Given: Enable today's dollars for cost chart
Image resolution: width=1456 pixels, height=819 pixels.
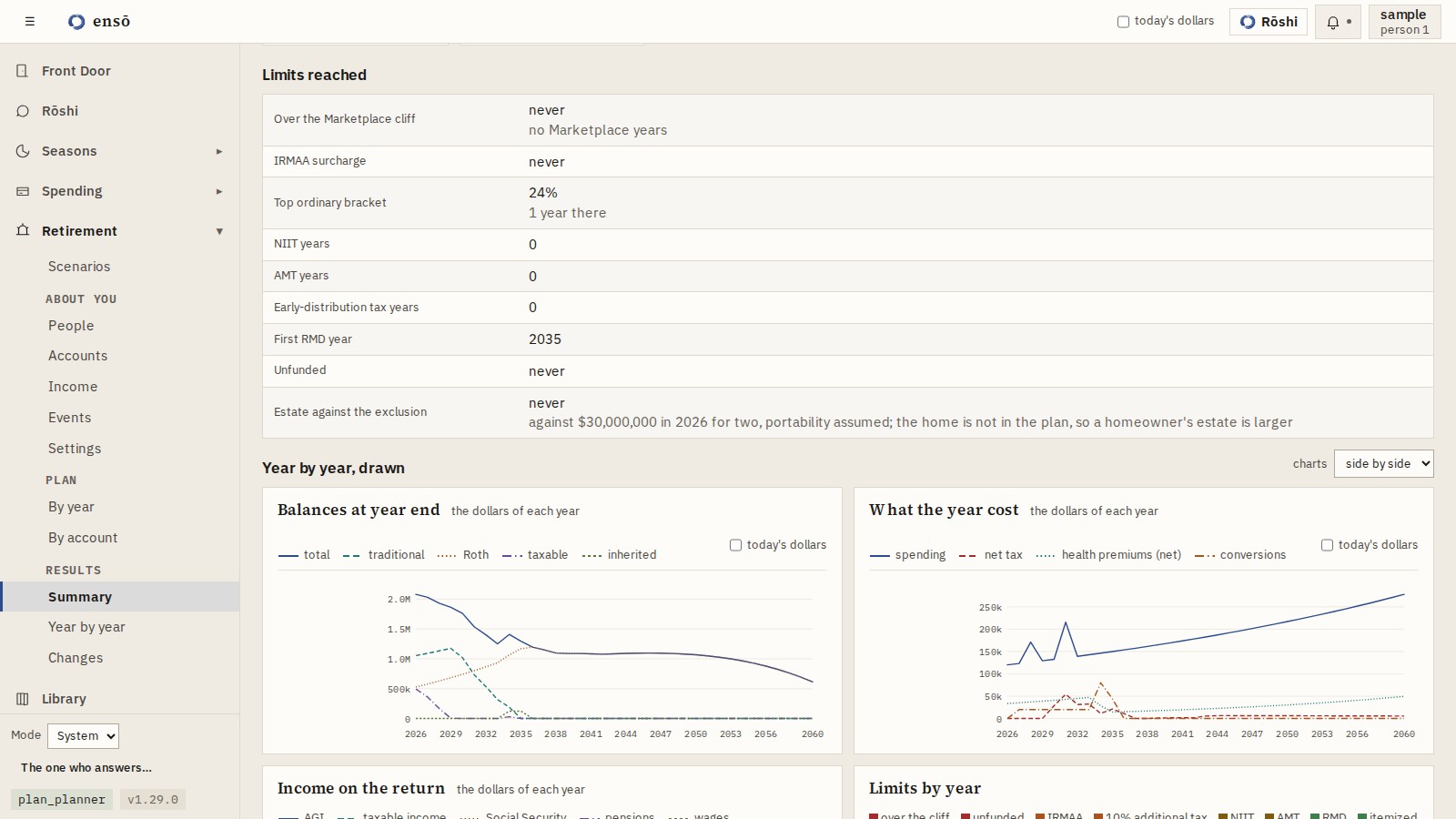Looking at the screenshot, I should click(x=1327, y=545).
